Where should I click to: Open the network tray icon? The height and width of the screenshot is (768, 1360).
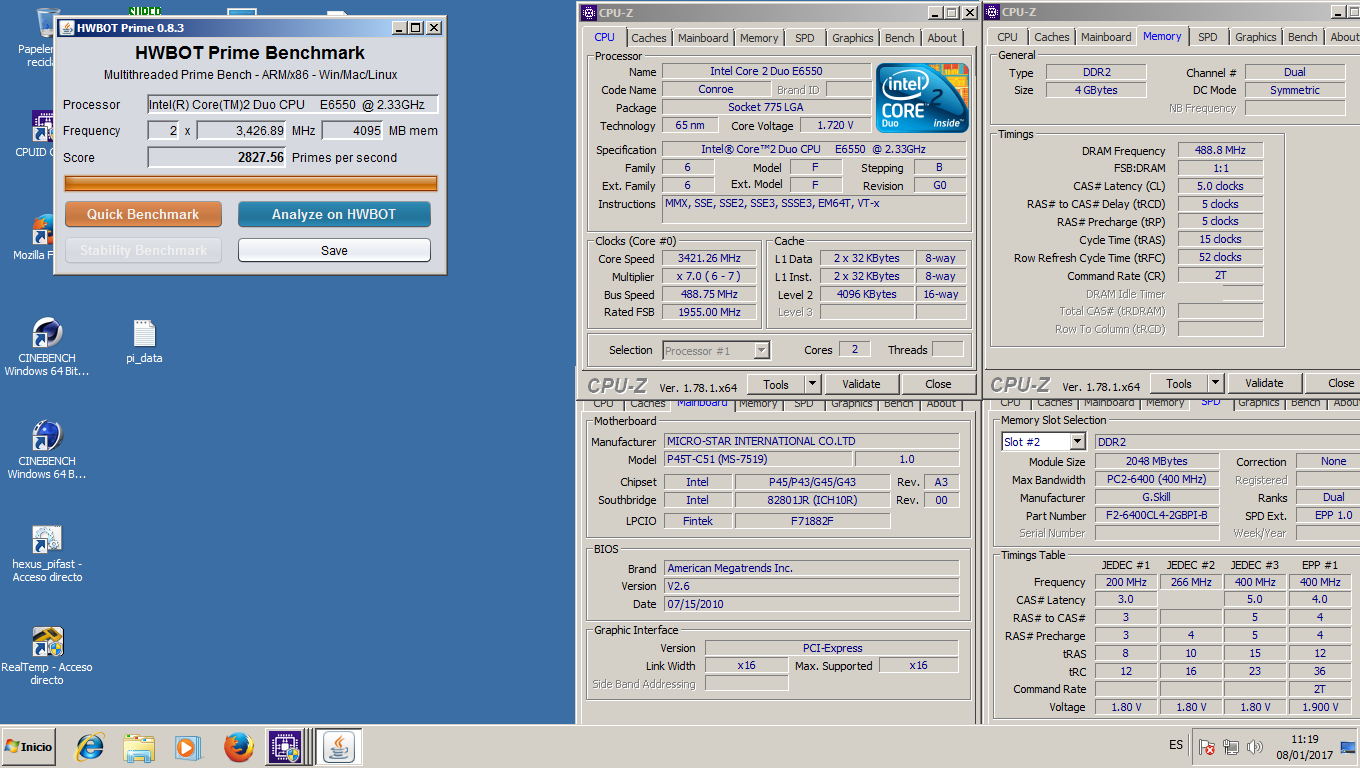(1231, 747)
